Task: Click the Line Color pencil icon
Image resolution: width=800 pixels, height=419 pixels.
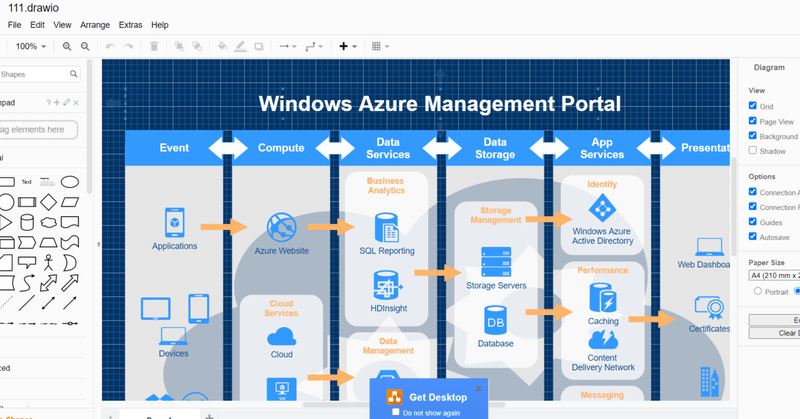Action: click(x=240, y=46)
